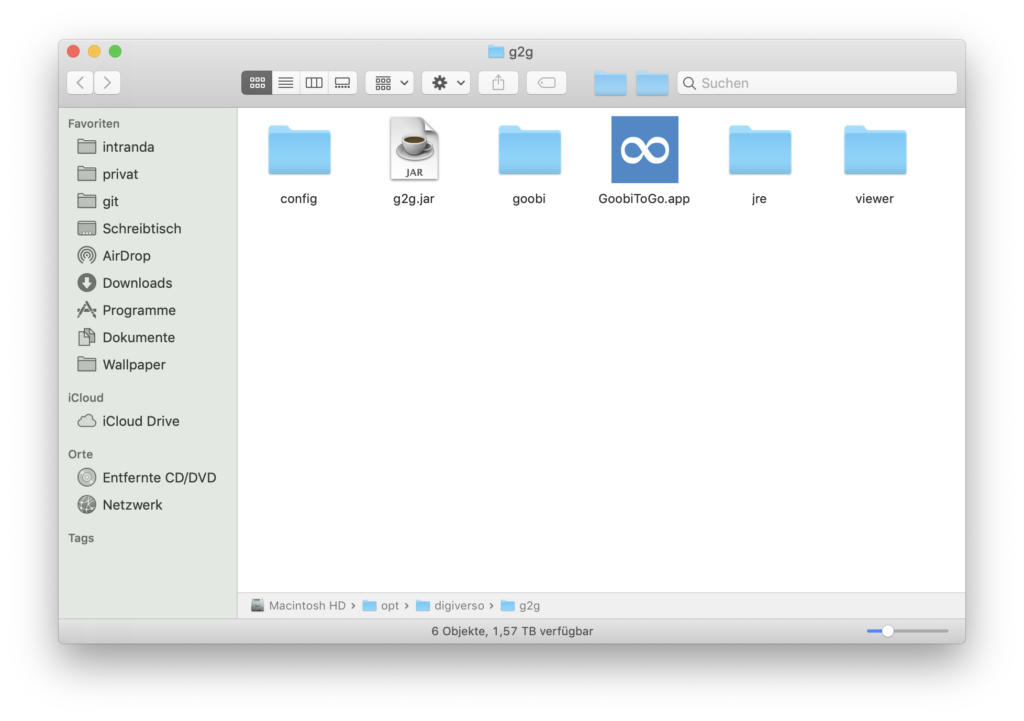This screenshot has width=1024, height=721.
Task: Click the status text '6 Objekte, 1,57 TB verfügbar'
Action: (512, 632)
